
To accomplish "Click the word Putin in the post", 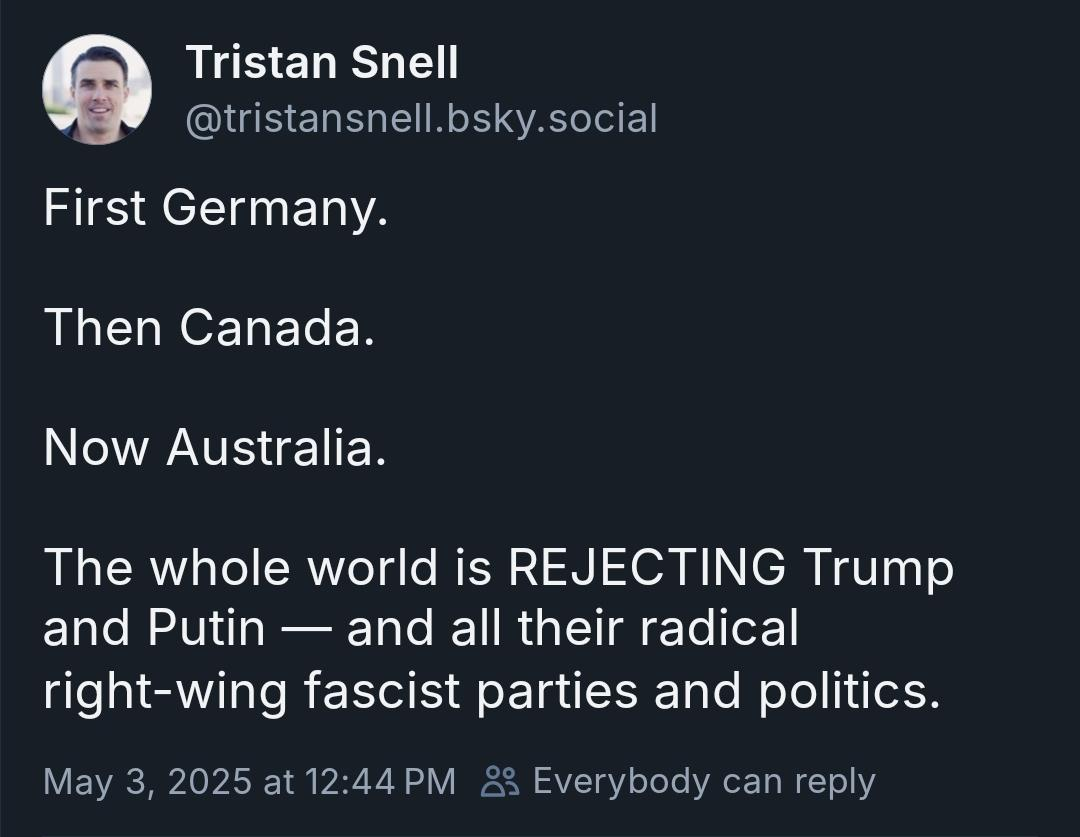I will pyautogui.click(x=206, y=628).
